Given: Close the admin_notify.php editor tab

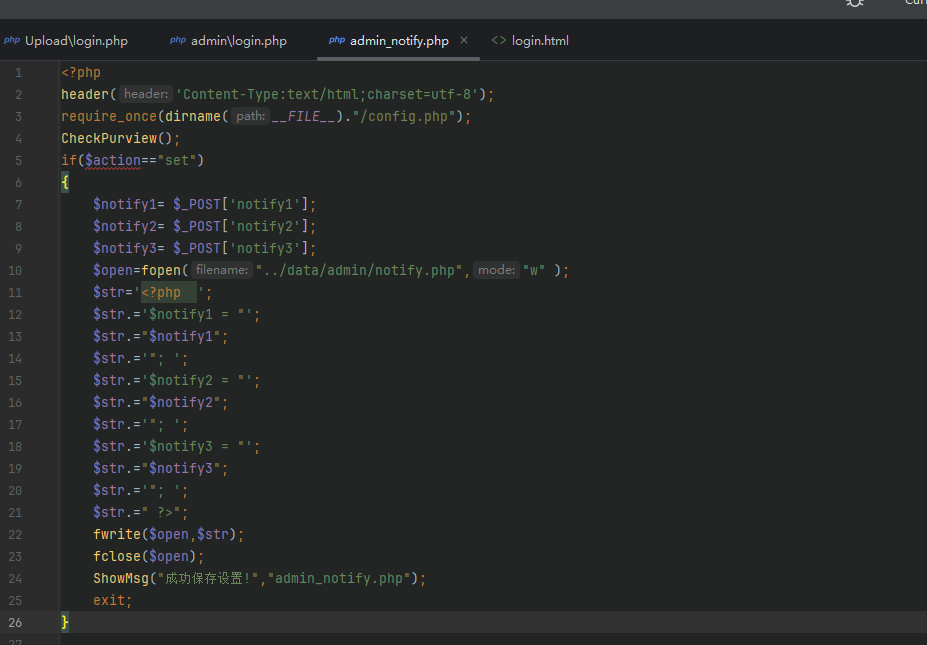Looking at the screenshot, I should coord(464,41).
